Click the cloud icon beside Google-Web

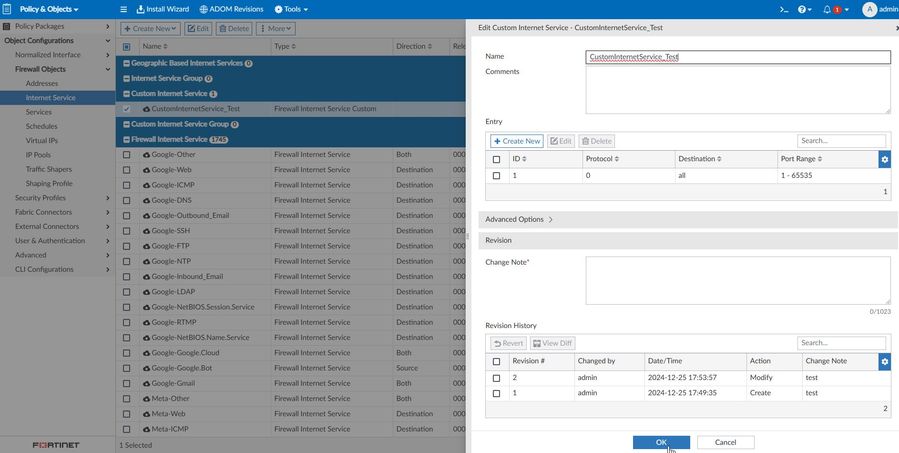click(x=146, y=170)
